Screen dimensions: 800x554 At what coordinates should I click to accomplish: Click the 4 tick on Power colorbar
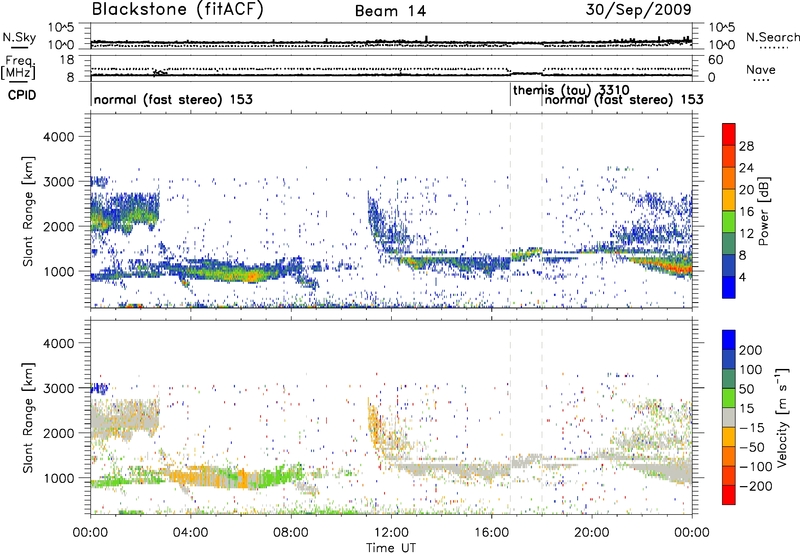pyautogui.click(x=743, y=277)
